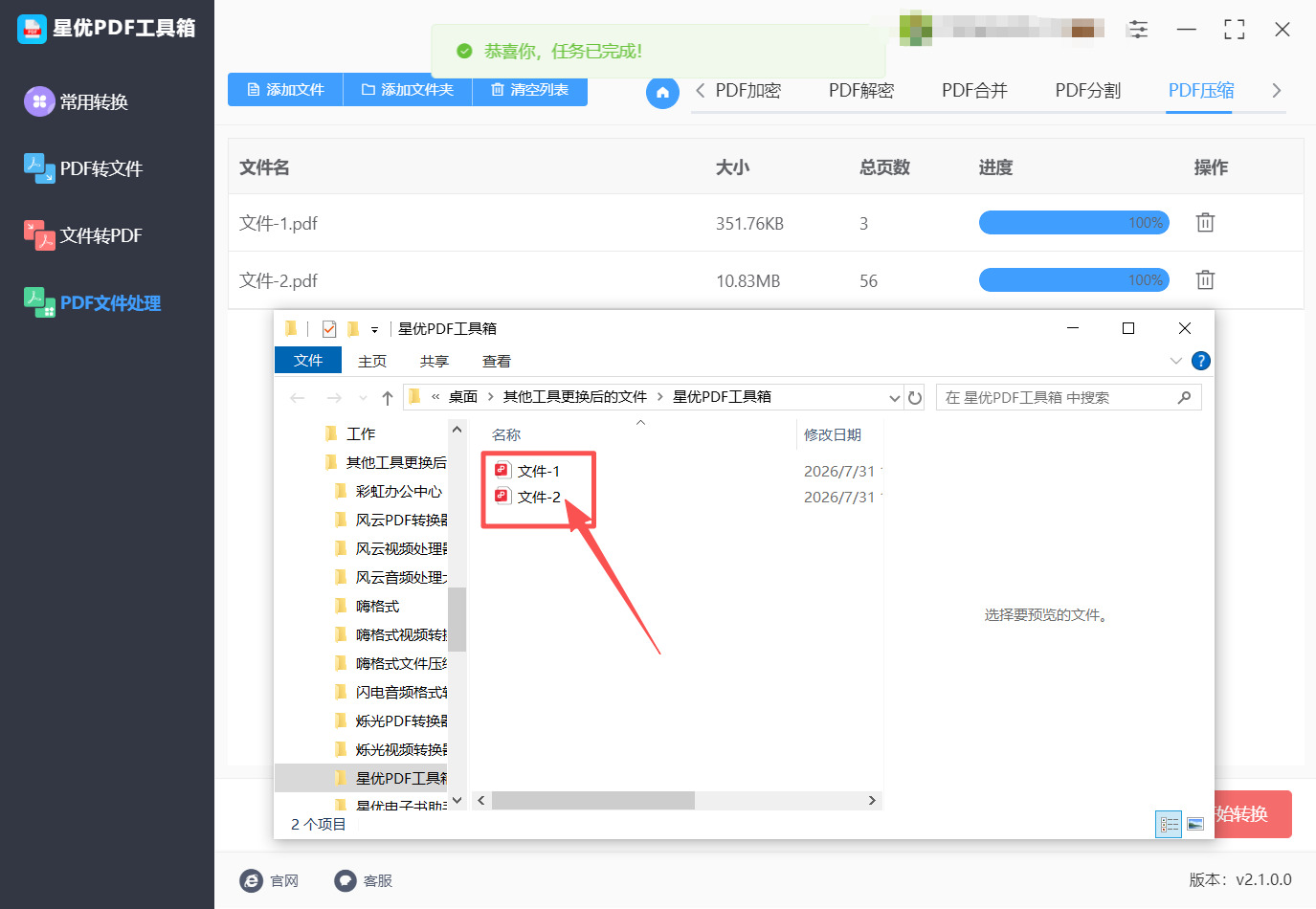Open the 查看 ribbon tab in Explorer
Viewport: 1316px width, 909px height.
coord(497,361)
